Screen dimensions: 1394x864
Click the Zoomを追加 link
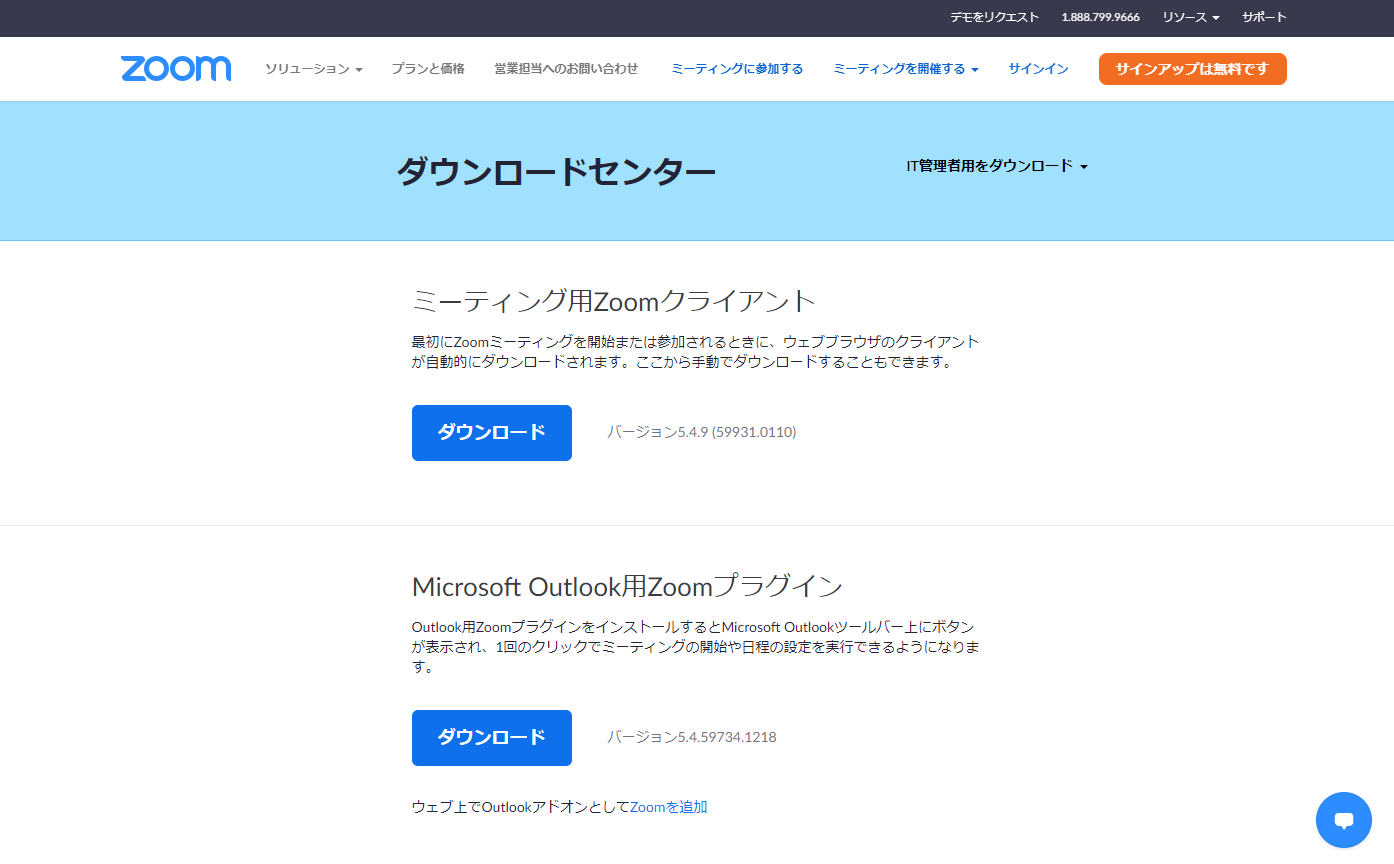(x=669, y=807)
